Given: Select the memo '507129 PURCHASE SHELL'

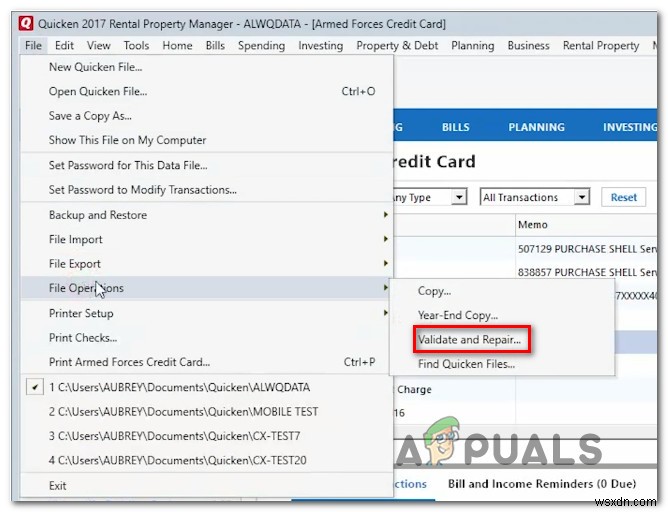Looking at the screenshot, I should tap(586, 249).
